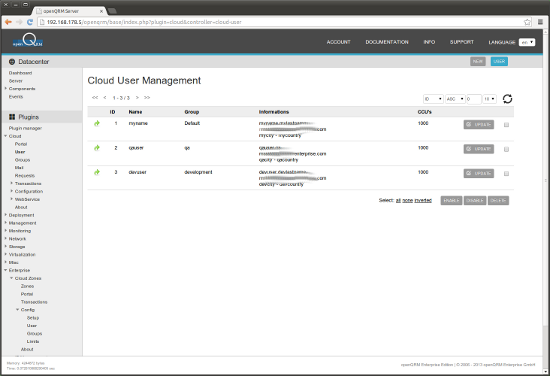This screenshot has width=550, height=376.
Task: Expand the Configuration submenu
Action: tap(12, 191)
